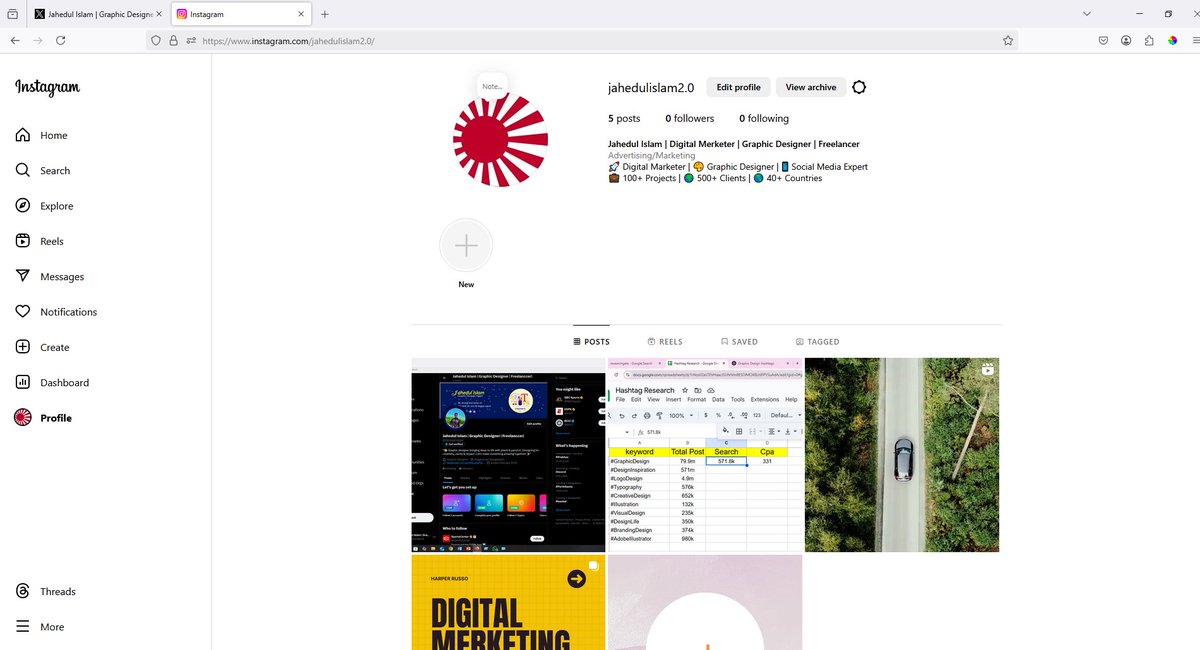This screenshot has height=650, width=1200.
Task: Open Firefox recent browsing tab button
Action: point(12,14)
